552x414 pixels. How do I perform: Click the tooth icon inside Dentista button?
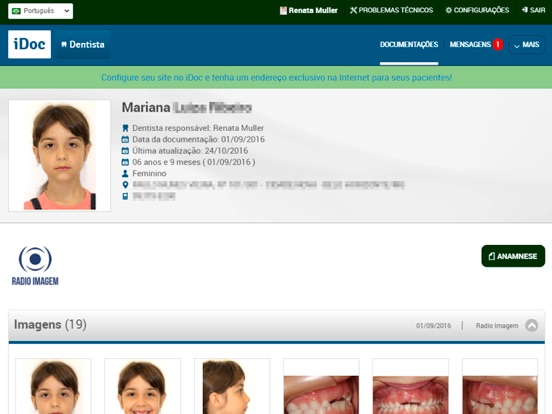(64, 44)
